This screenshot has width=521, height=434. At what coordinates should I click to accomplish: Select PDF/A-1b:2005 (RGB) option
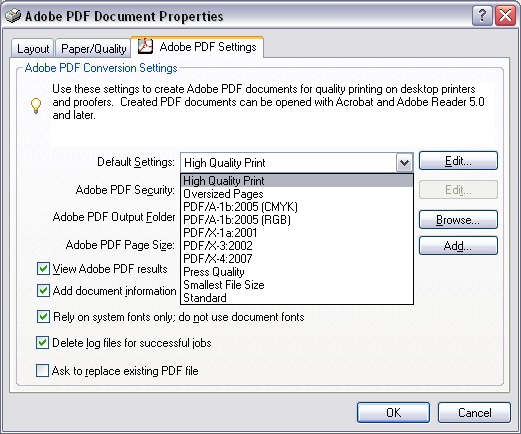click(297, 220)
